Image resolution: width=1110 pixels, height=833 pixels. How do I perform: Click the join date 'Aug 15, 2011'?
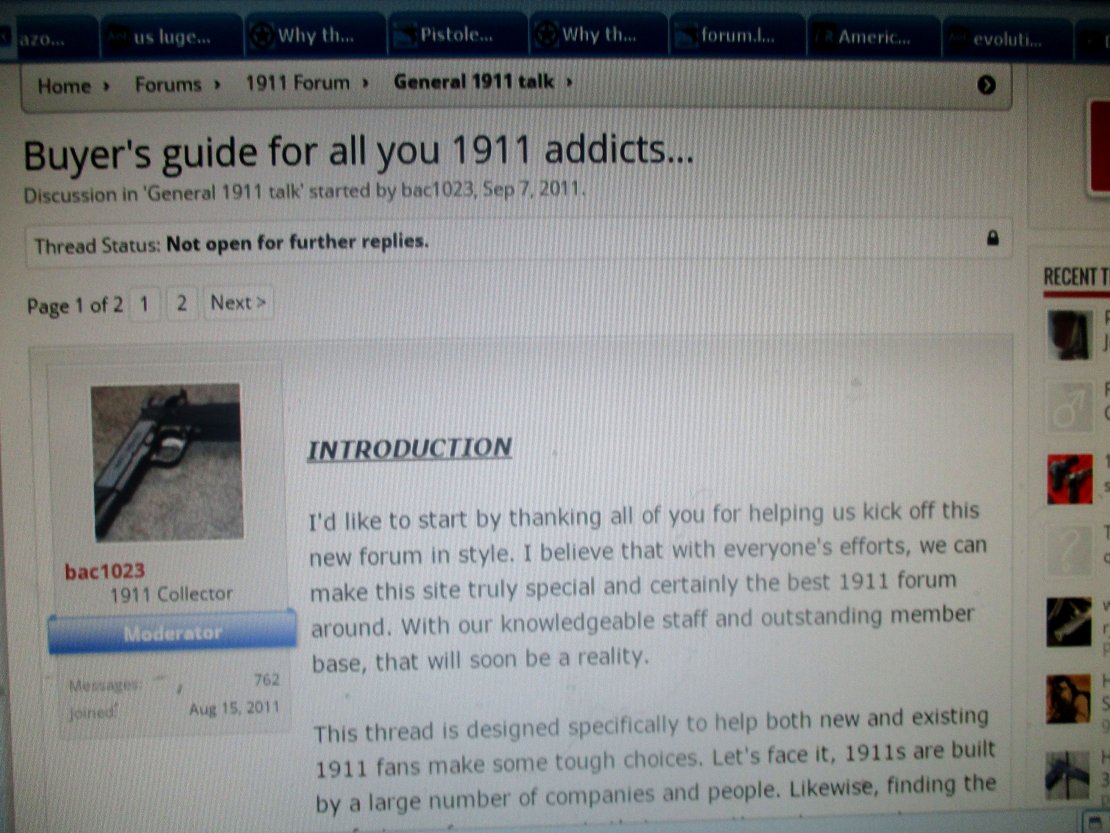pos(234,708)
